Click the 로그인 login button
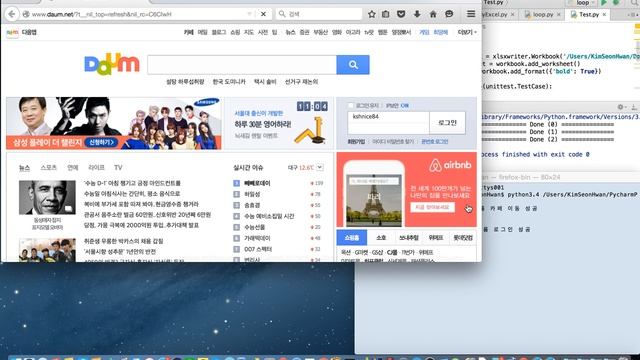Image resolution: width=640 pixels, height=360 pixels. click(x=447, y=122)
